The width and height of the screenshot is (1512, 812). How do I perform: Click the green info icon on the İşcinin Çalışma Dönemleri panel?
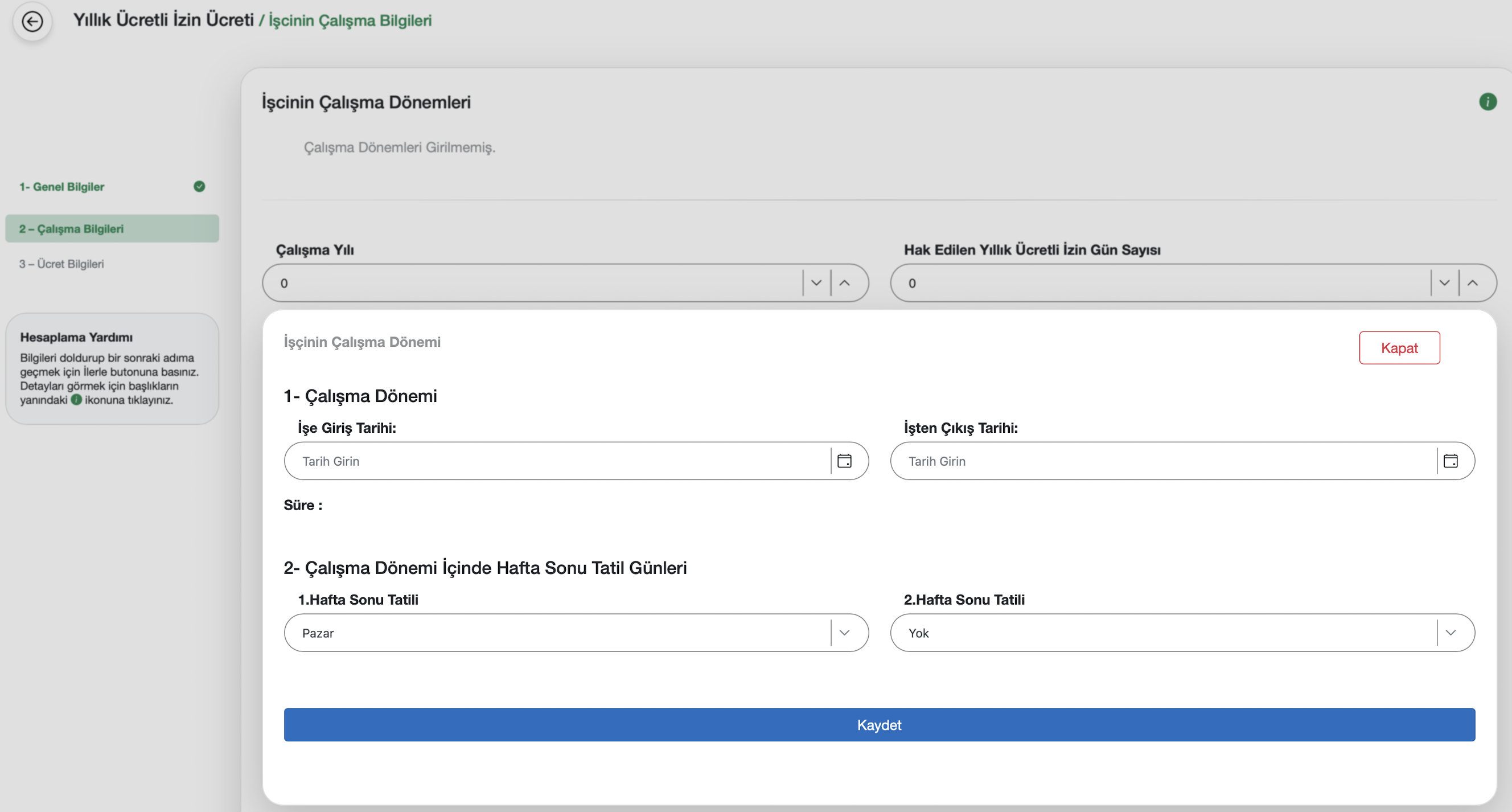pos(1488,101)
